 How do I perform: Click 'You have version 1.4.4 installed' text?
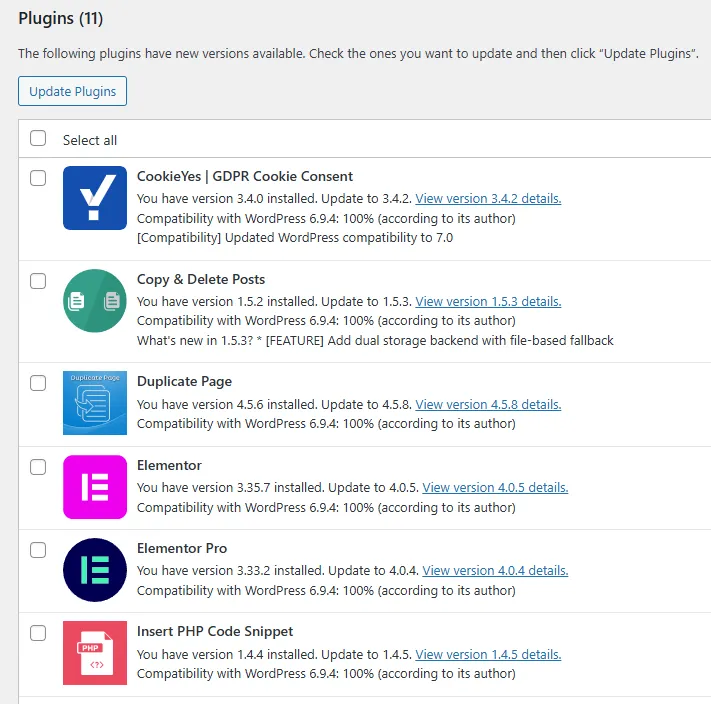(x=227, y=655)
